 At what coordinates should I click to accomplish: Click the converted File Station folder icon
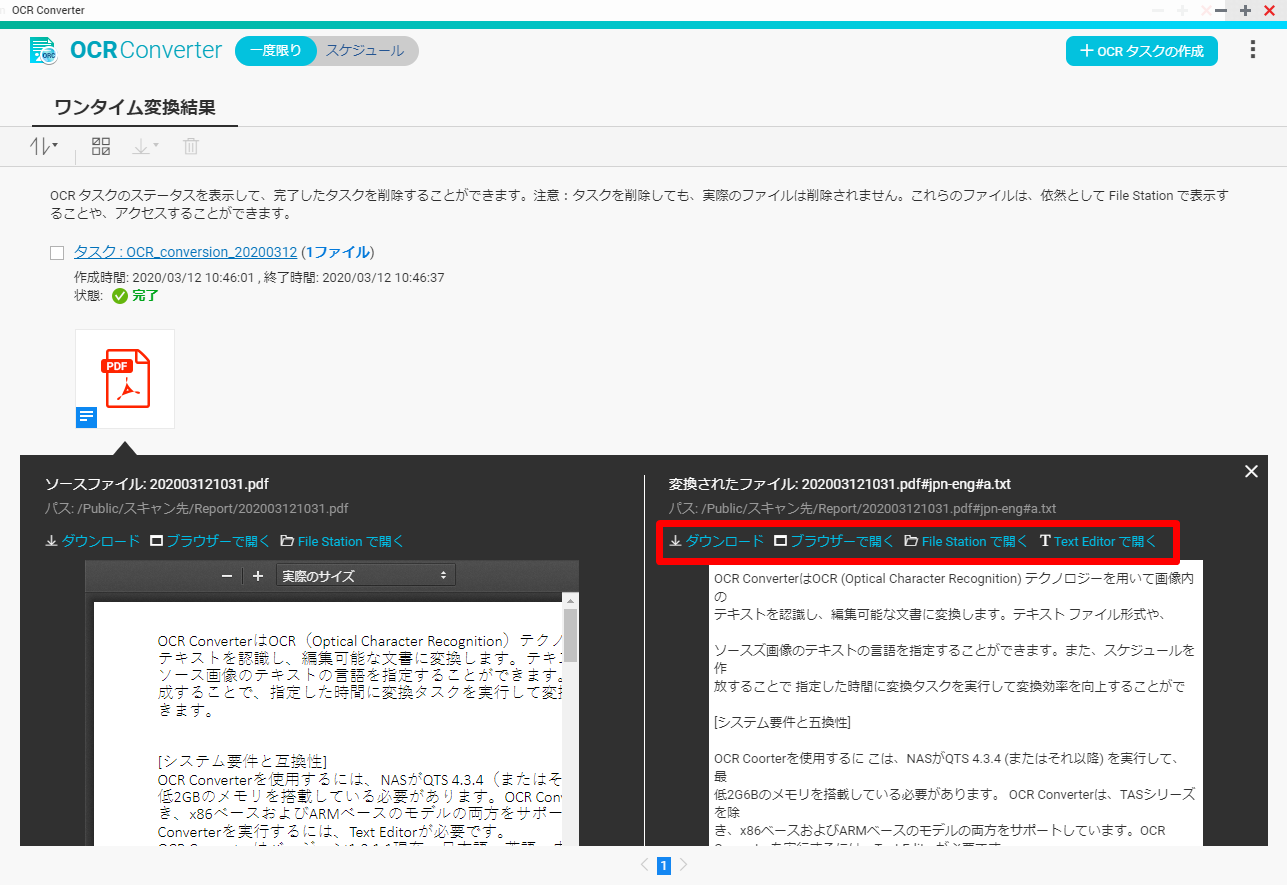coord(911,541)
